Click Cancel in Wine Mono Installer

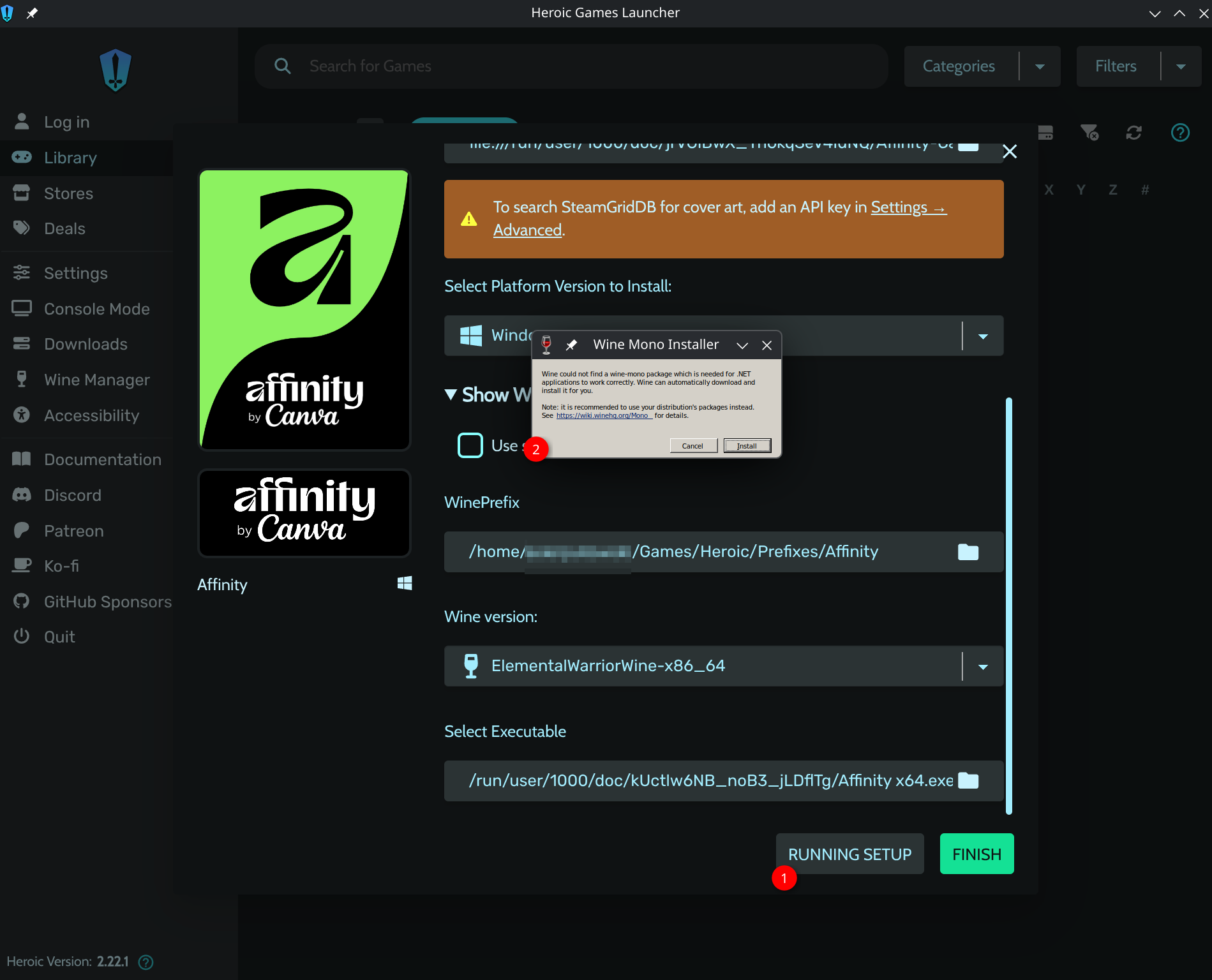(693, 446)
